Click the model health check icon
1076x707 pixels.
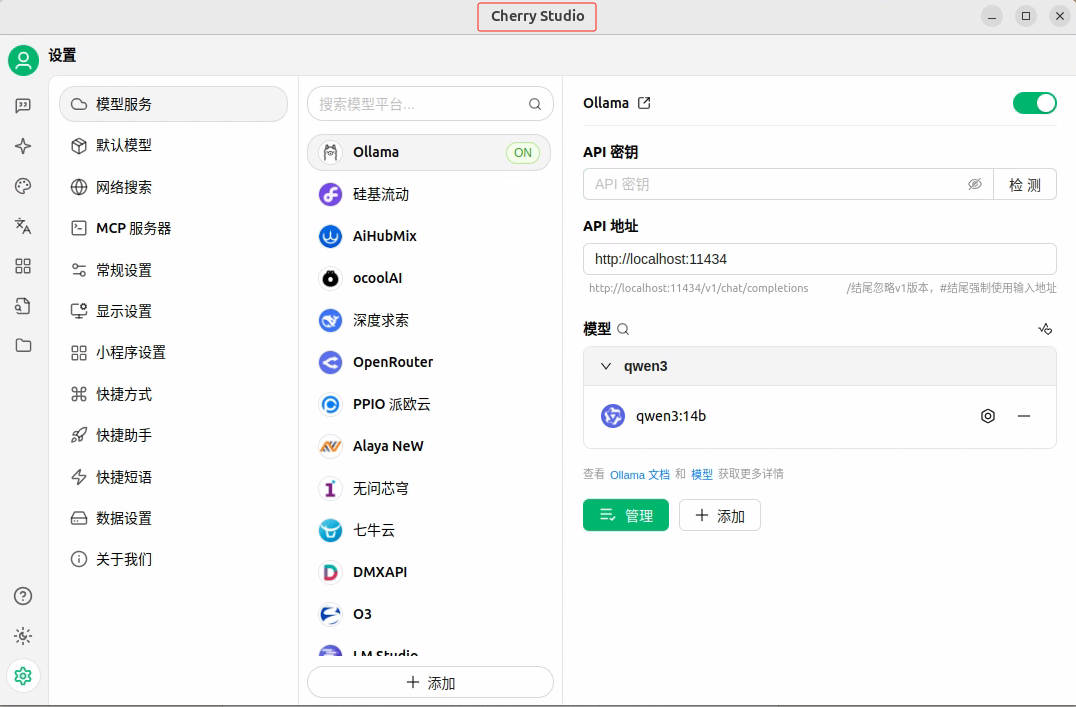click(x=1045, y=329)
